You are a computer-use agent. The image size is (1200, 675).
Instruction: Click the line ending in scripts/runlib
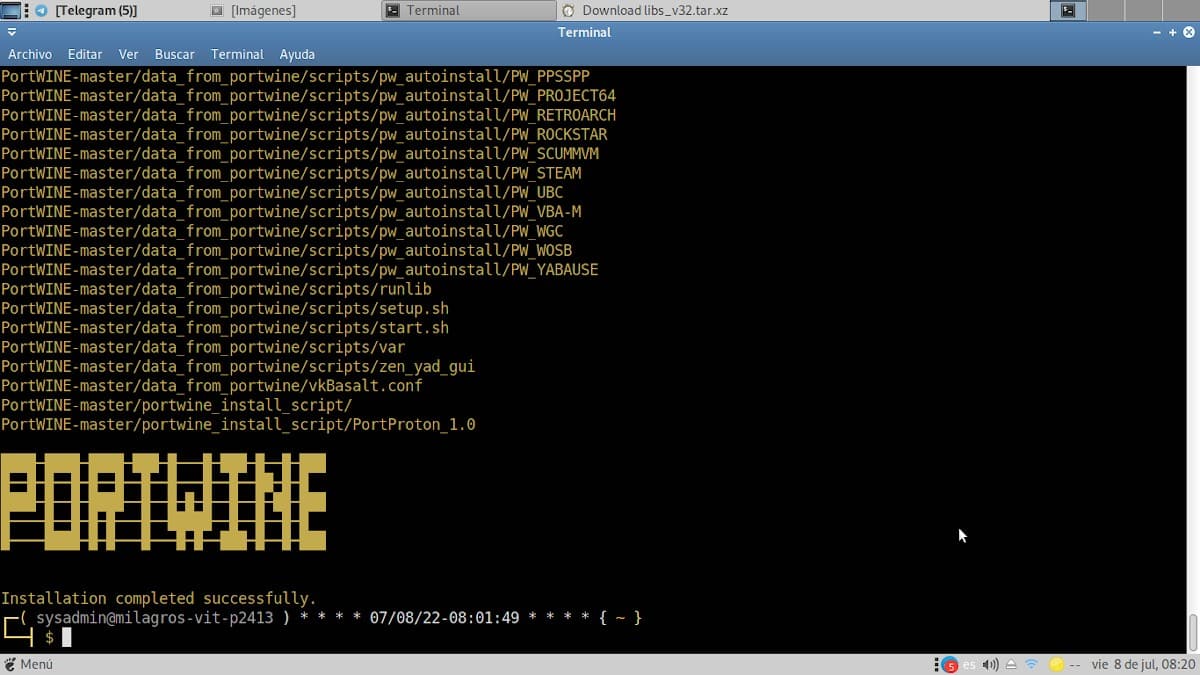tap(216, 289)
